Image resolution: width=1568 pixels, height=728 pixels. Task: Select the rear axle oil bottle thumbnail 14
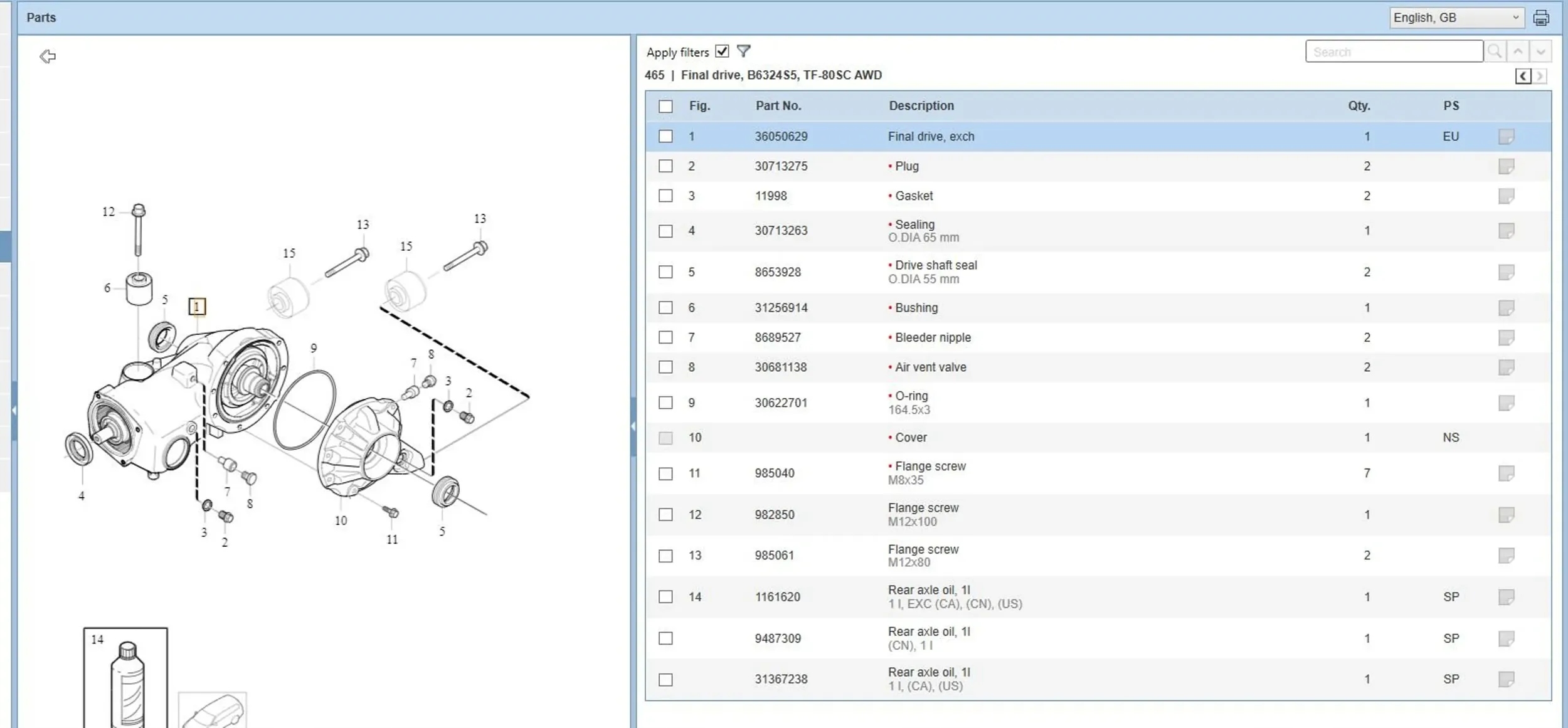coord(125,677)
